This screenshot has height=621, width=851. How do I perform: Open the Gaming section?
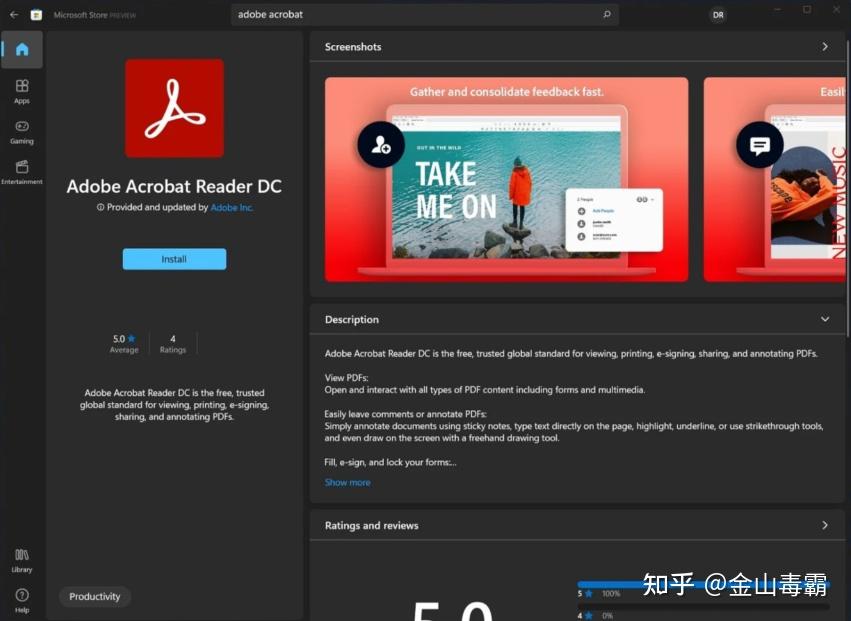pyautogui.click(x=22, y=132)
